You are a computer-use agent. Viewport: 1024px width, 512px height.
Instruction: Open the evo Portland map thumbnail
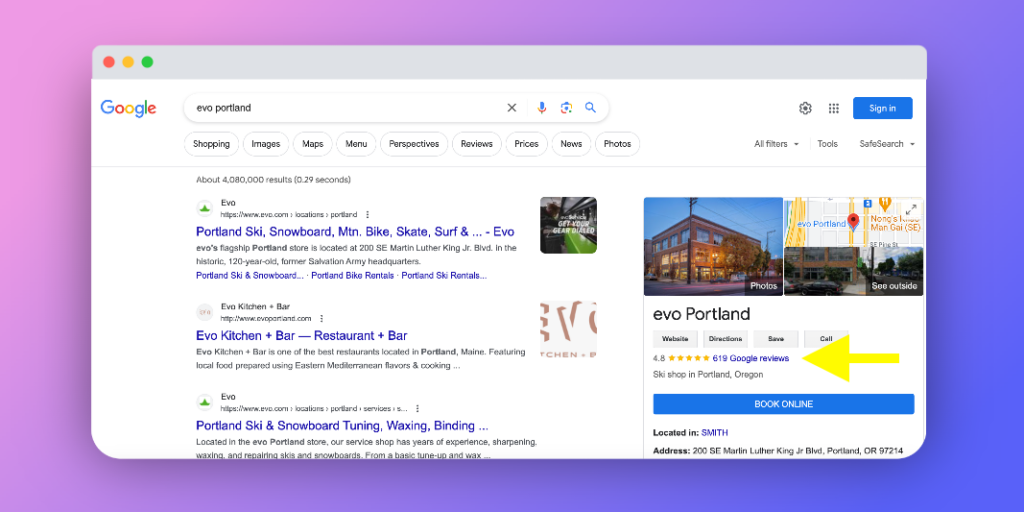coord(854,221)
